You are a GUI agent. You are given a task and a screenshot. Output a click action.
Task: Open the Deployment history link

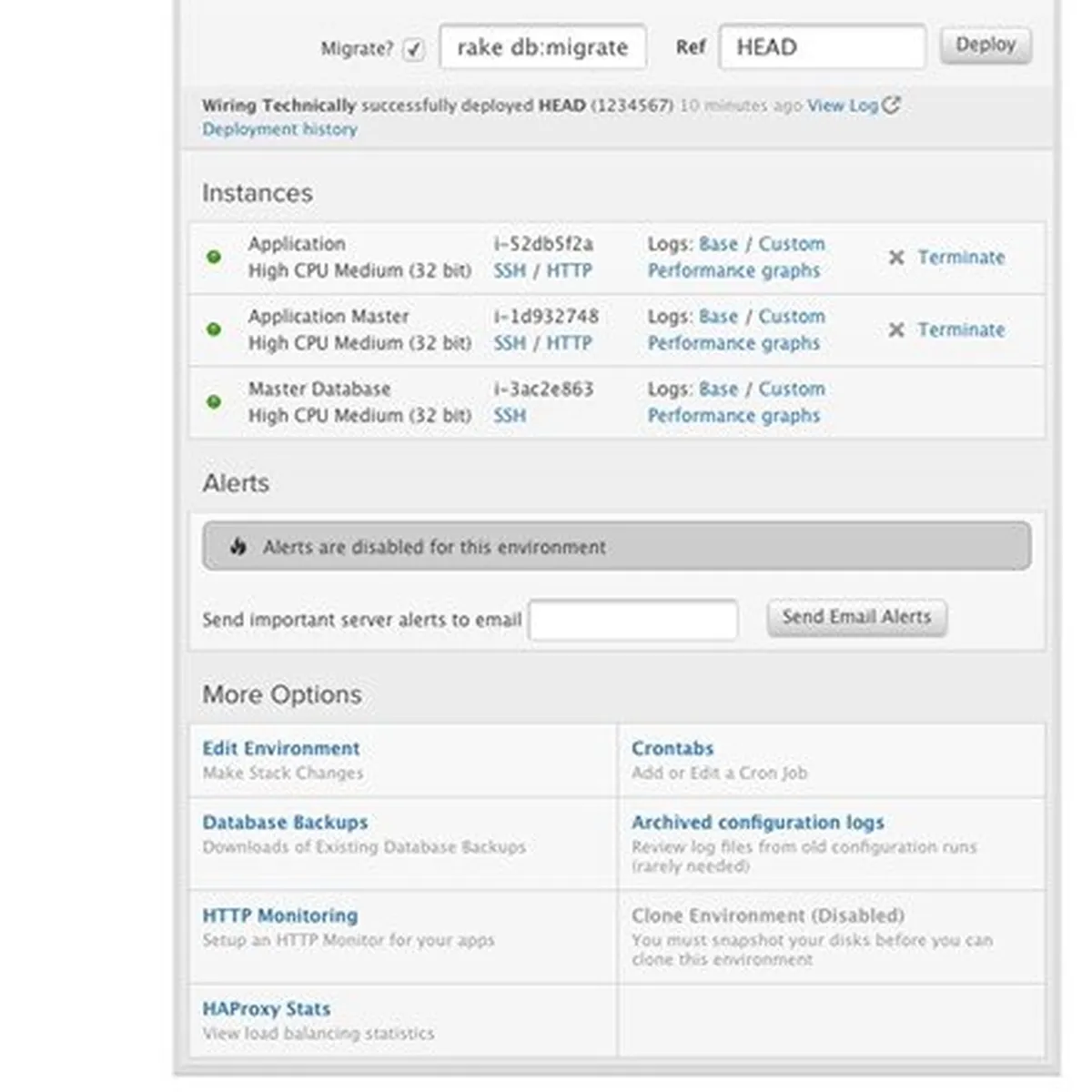279,129
